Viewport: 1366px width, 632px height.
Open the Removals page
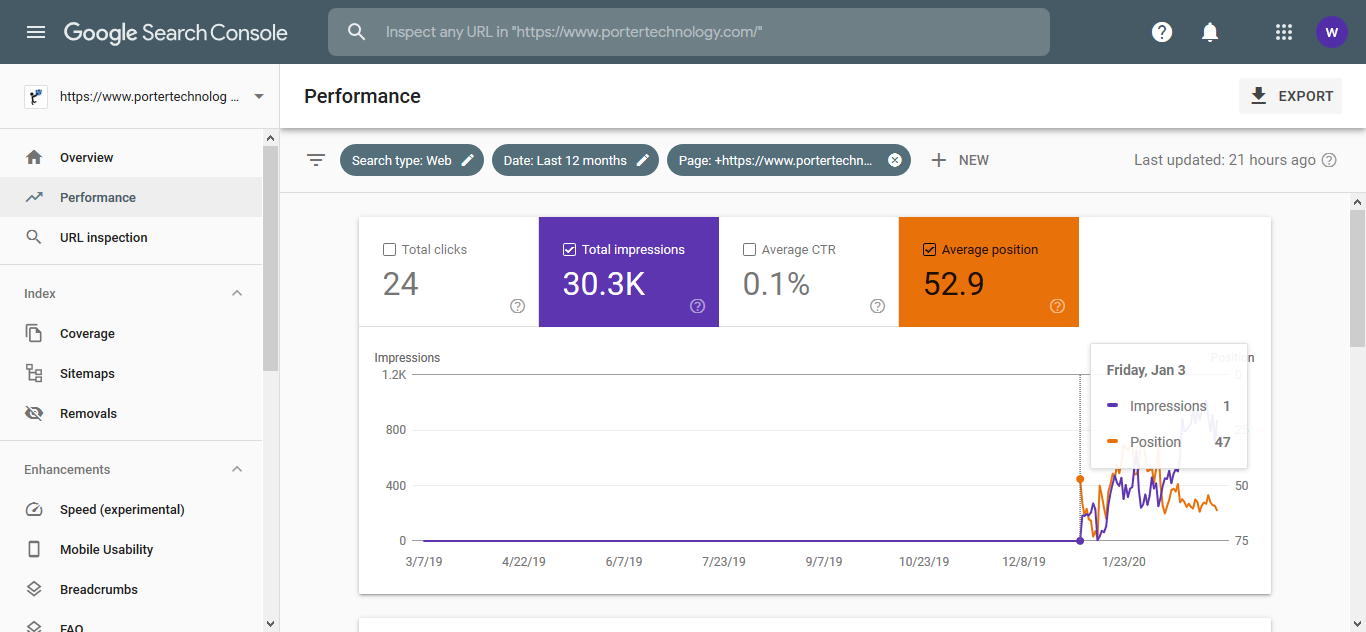131,413
